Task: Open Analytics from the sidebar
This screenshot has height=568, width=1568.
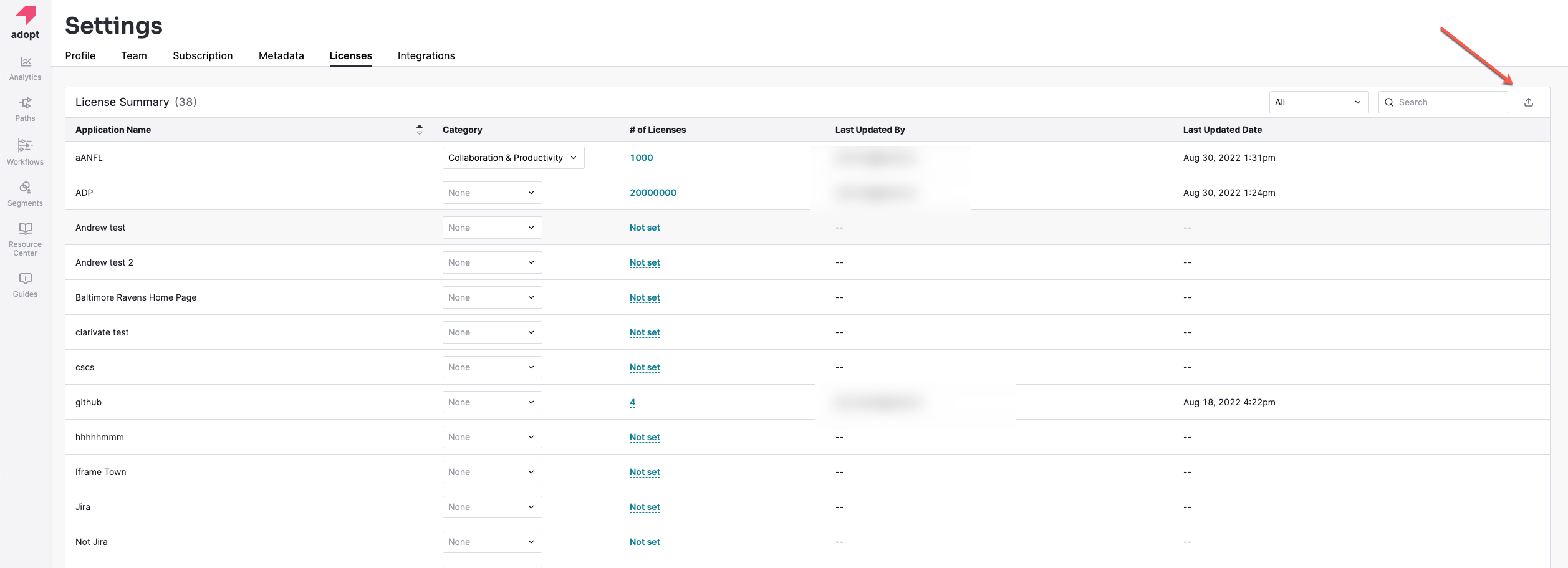Action: pos(26,69)
